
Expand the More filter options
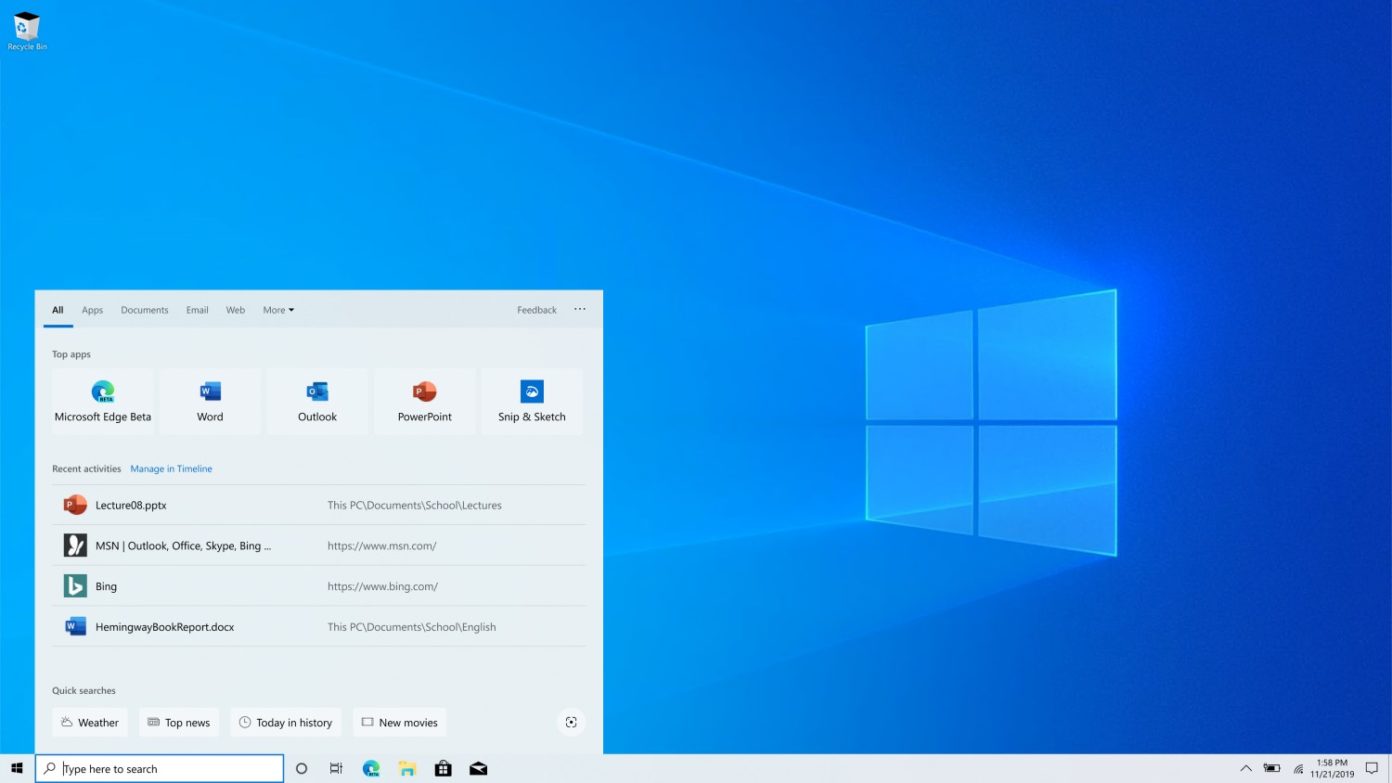pyautogui.click(x=278, y=310)
